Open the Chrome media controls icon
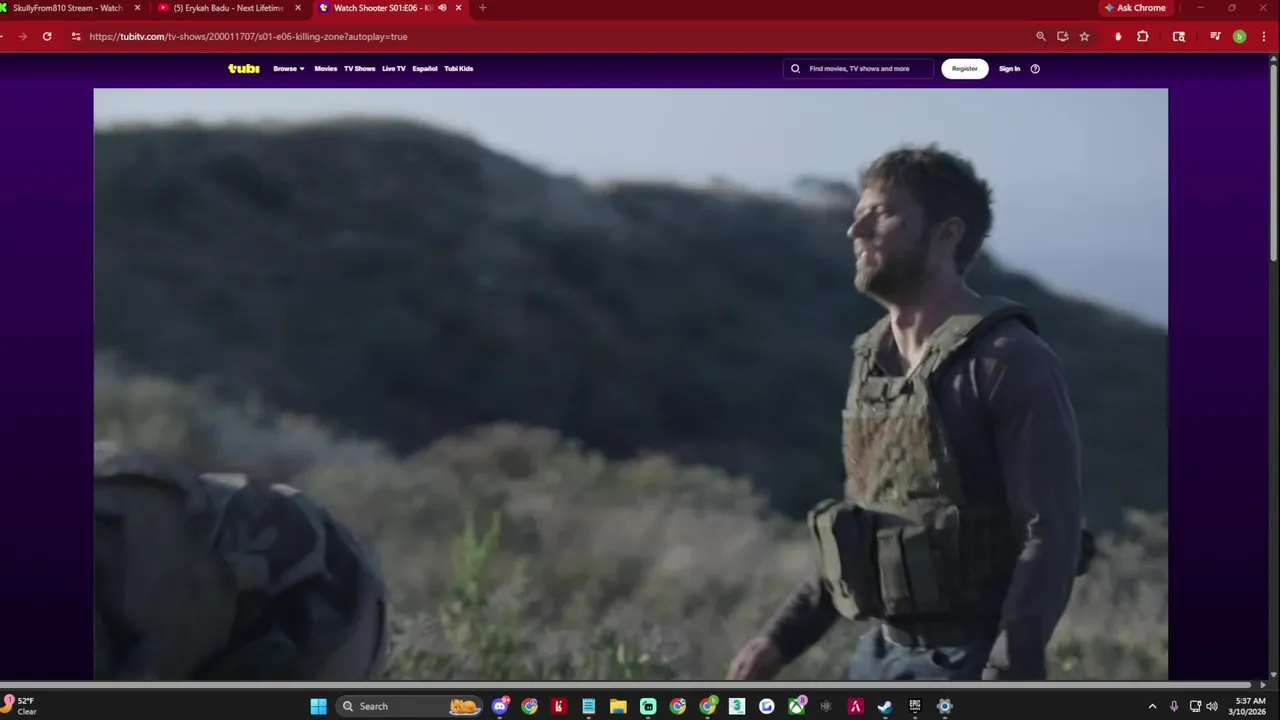 [1215, 36]
